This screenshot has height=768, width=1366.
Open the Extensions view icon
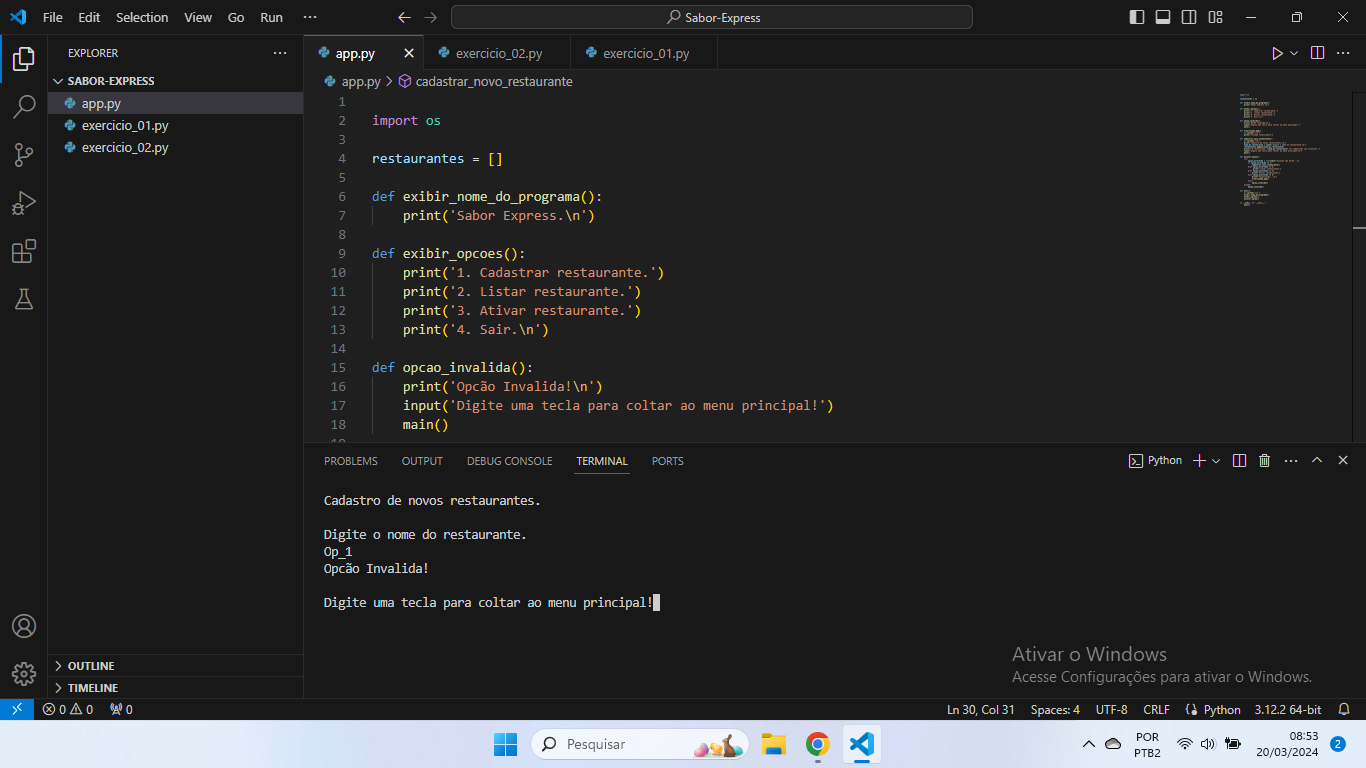[24, 251]
